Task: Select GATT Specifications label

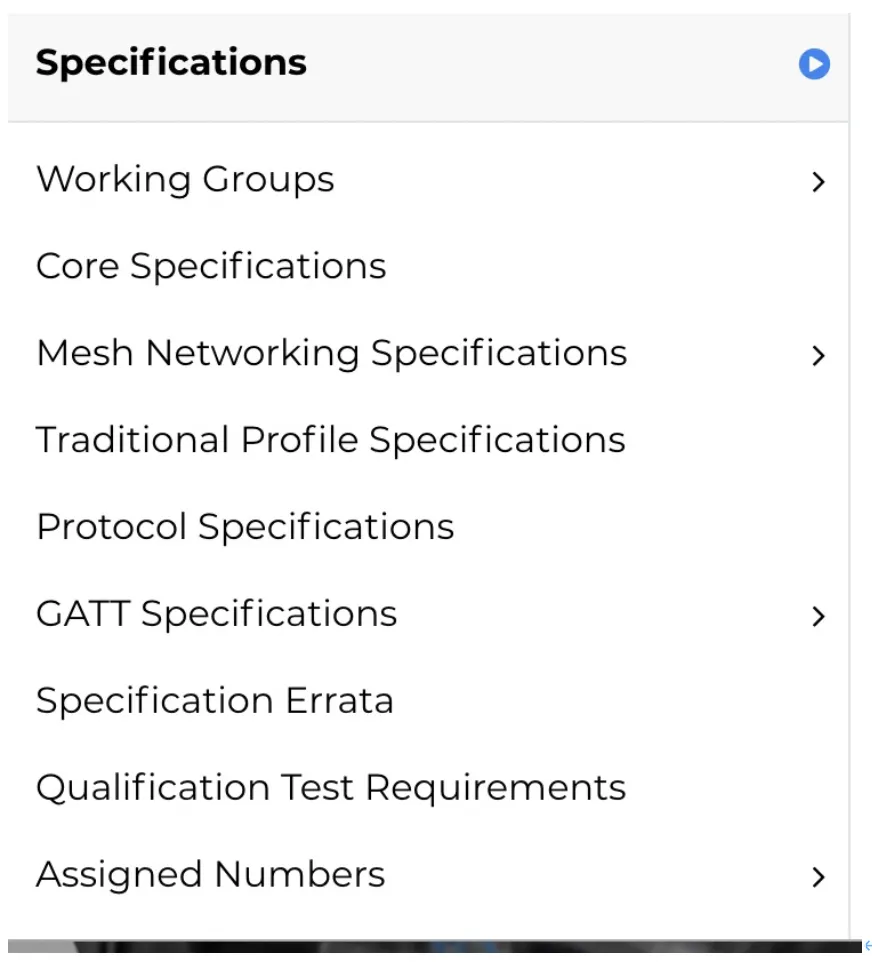Action: point(217,614)
